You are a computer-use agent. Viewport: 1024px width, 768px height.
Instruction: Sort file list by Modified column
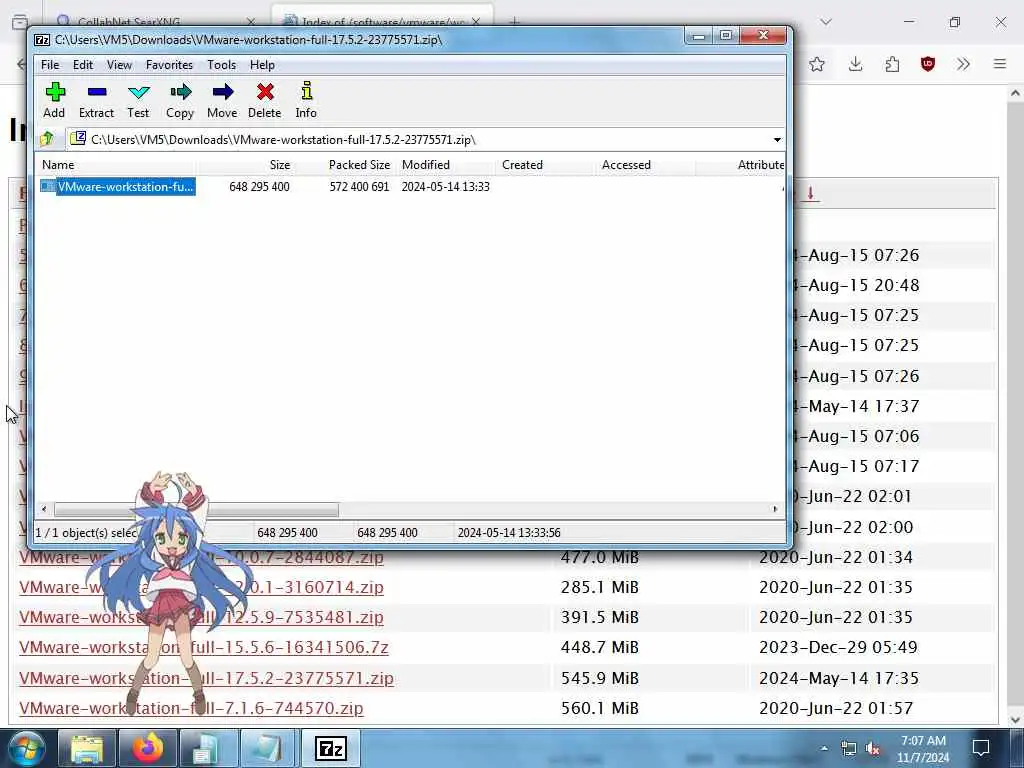(446, 165)
